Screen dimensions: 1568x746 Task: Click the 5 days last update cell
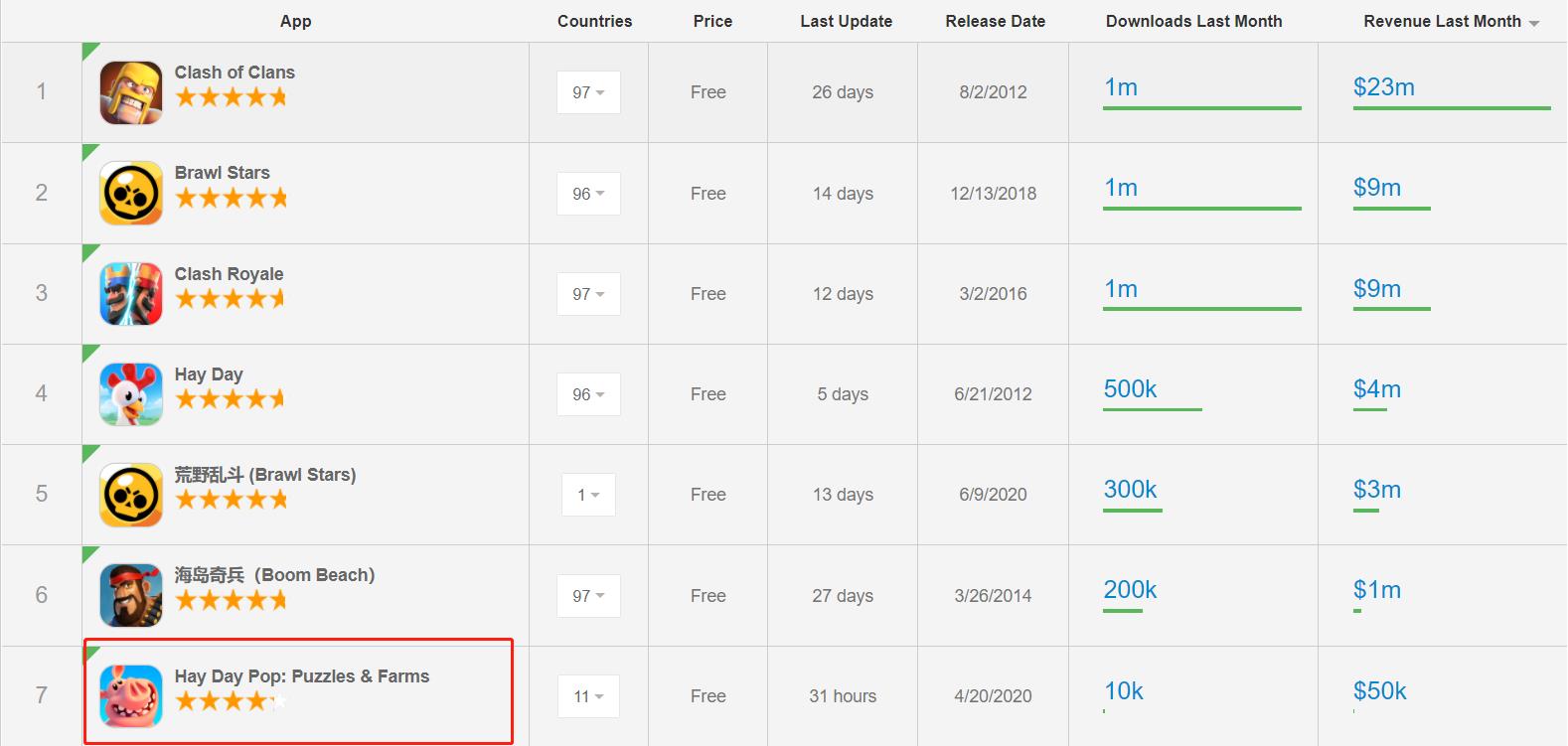[x=843, y=394]
